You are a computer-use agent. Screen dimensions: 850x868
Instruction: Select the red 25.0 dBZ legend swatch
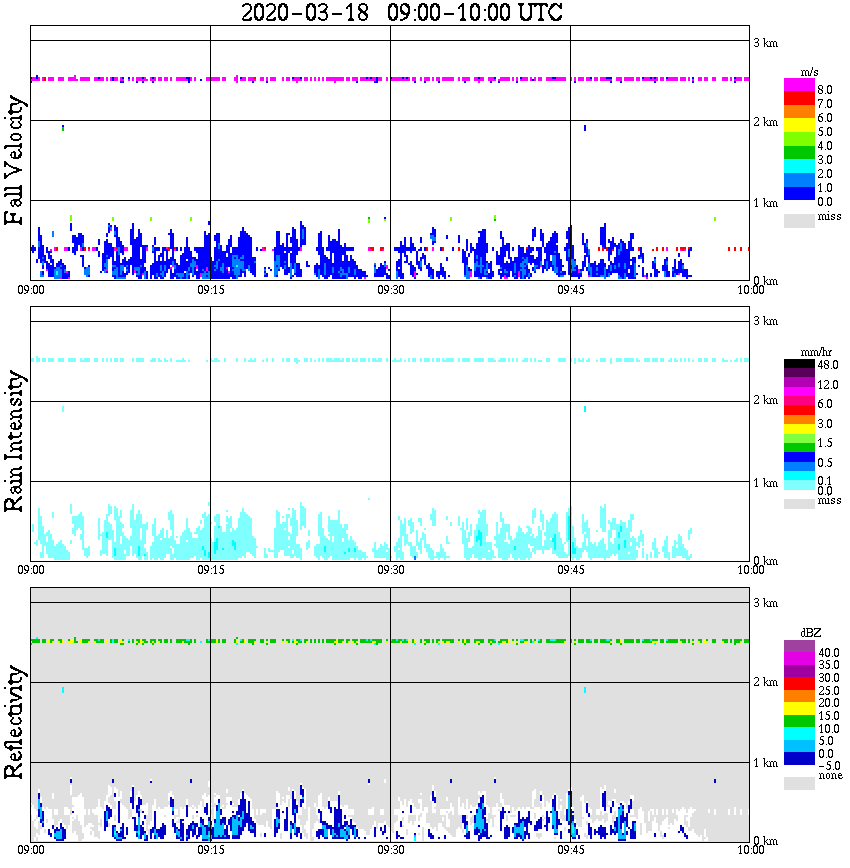click(799, 684)
